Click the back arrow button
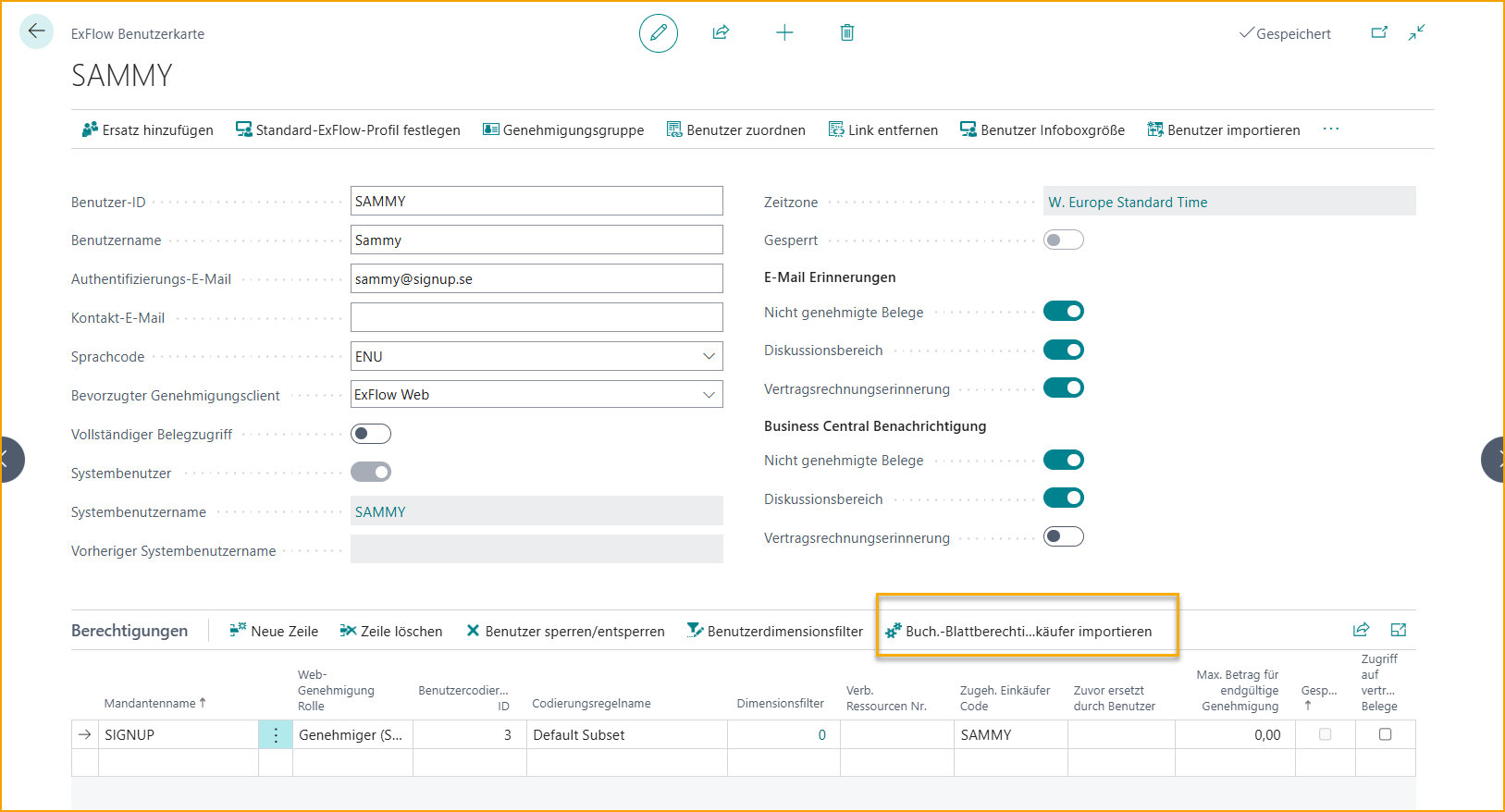1505x812 pixels. [36, 31]
